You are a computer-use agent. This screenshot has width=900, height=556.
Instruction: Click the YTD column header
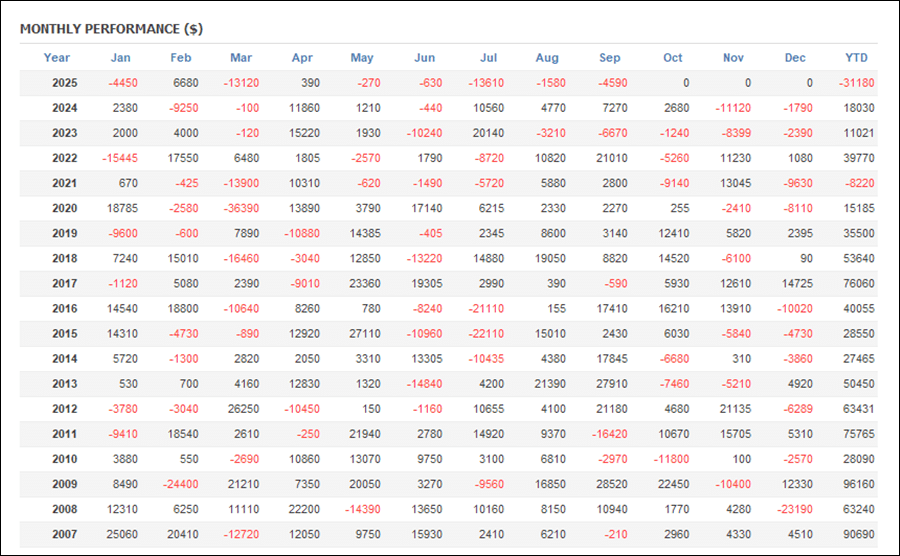[x=856, y=58]
